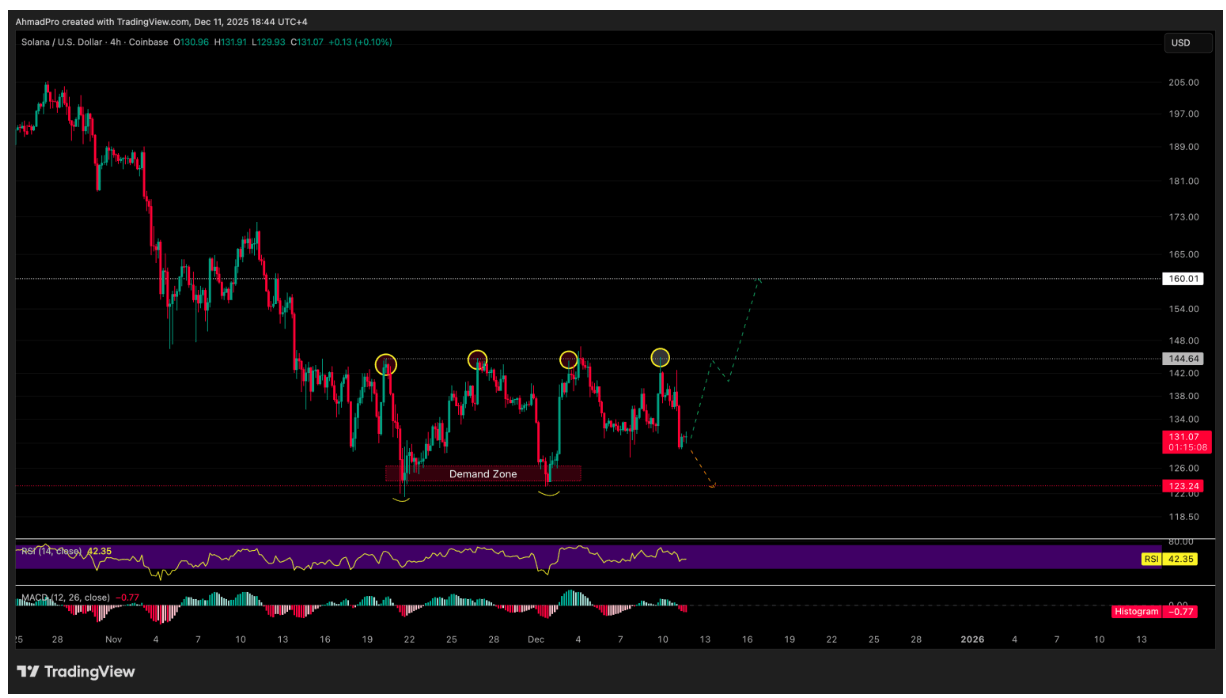Click the RSI (14, close) indicator legend
The width and height of the screenshot is (1226, 698).
pos(53,550)
